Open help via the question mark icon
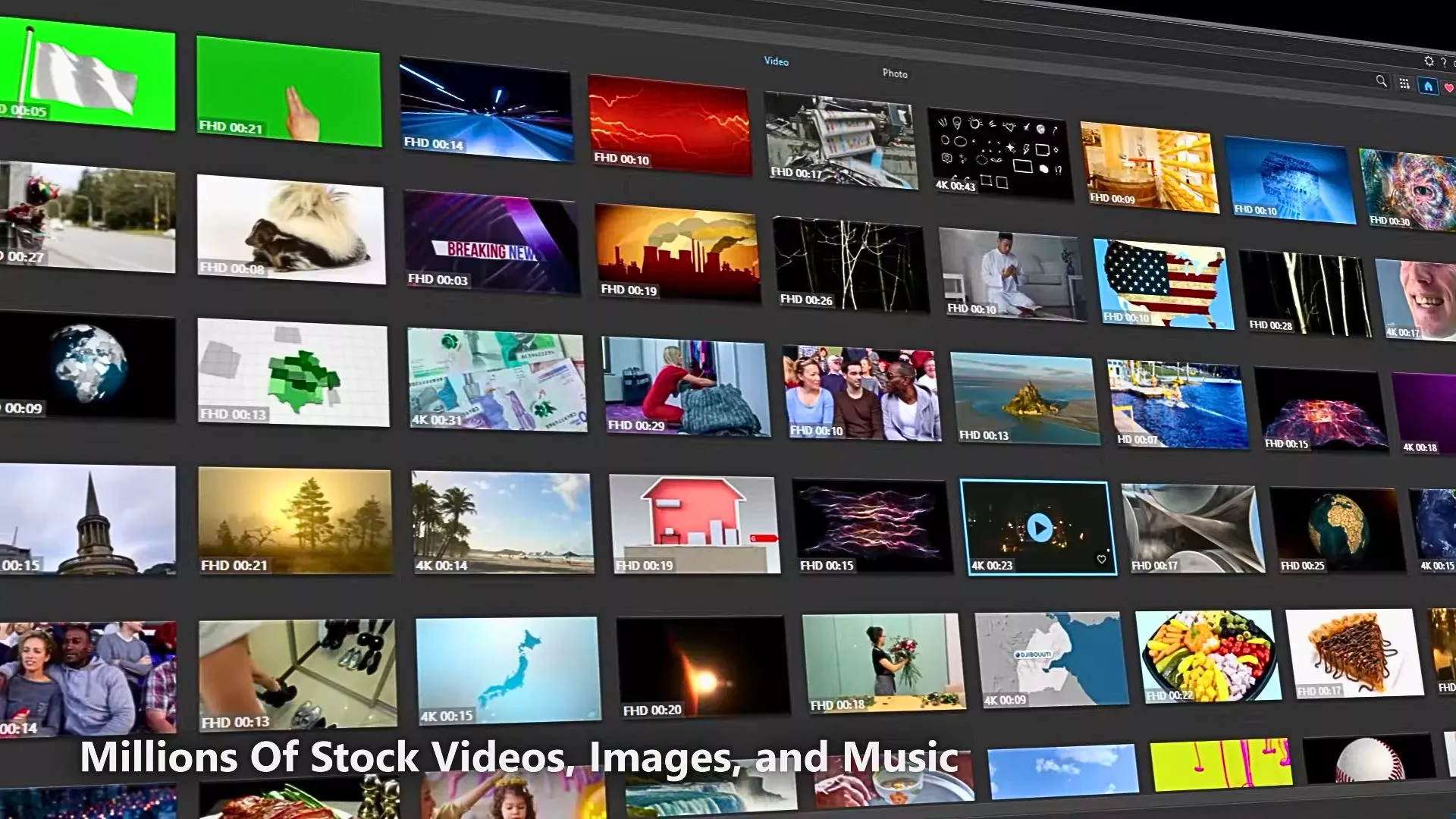The width and height of the screenshot is (1456, 819). click(x=1443, y=63)
